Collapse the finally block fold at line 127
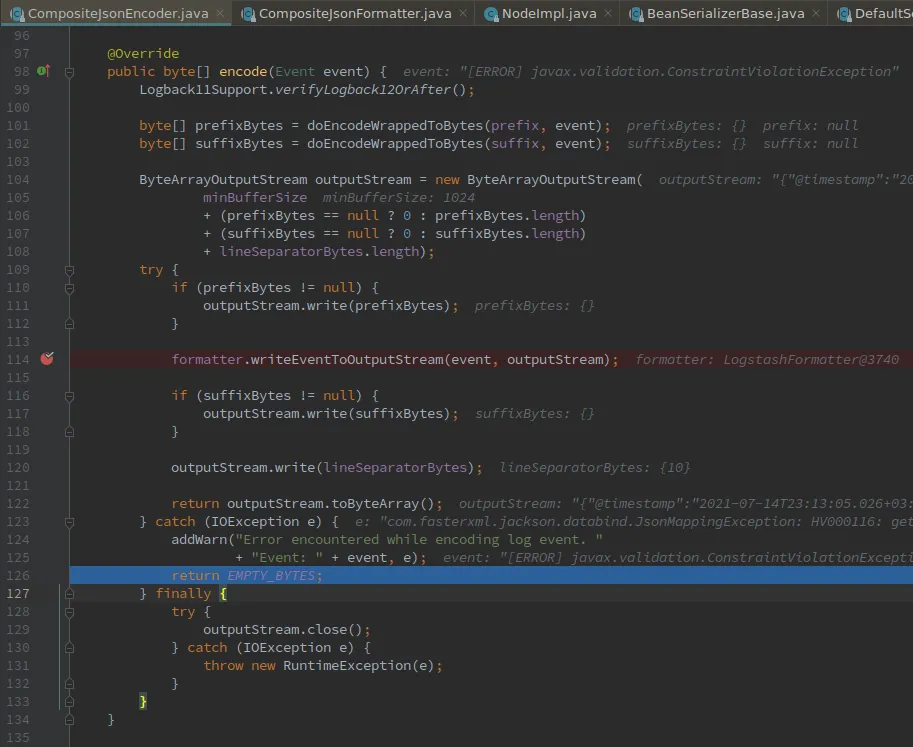913x747 pixels. click(69, 594)
